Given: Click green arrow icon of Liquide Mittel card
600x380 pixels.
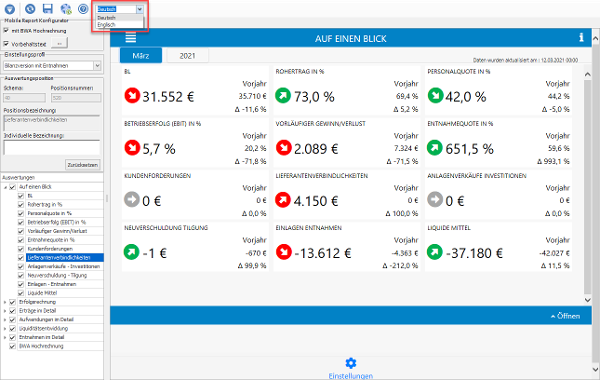Looking at the screenshot, I should [x=435, y=252].
